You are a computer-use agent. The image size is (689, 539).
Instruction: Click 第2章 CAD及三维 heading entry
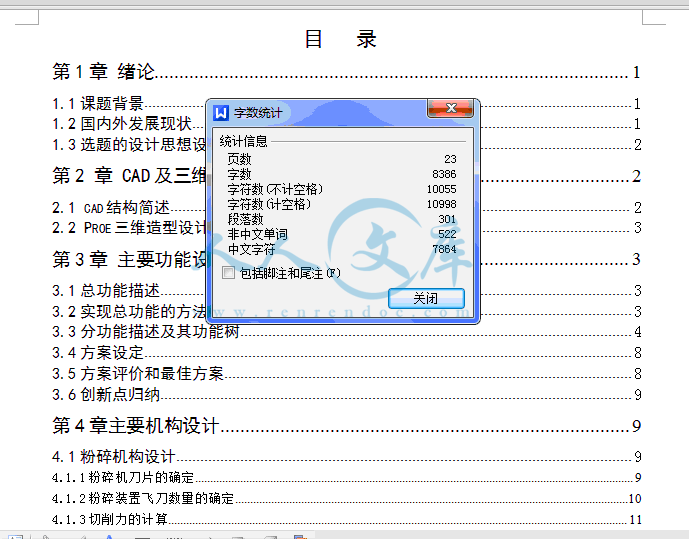[129, 176]
